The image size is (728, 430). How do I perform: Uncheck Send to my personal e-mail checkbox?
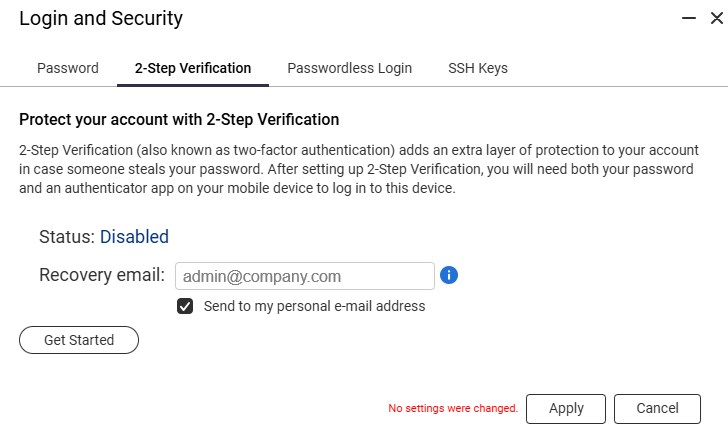coord(185,306)
